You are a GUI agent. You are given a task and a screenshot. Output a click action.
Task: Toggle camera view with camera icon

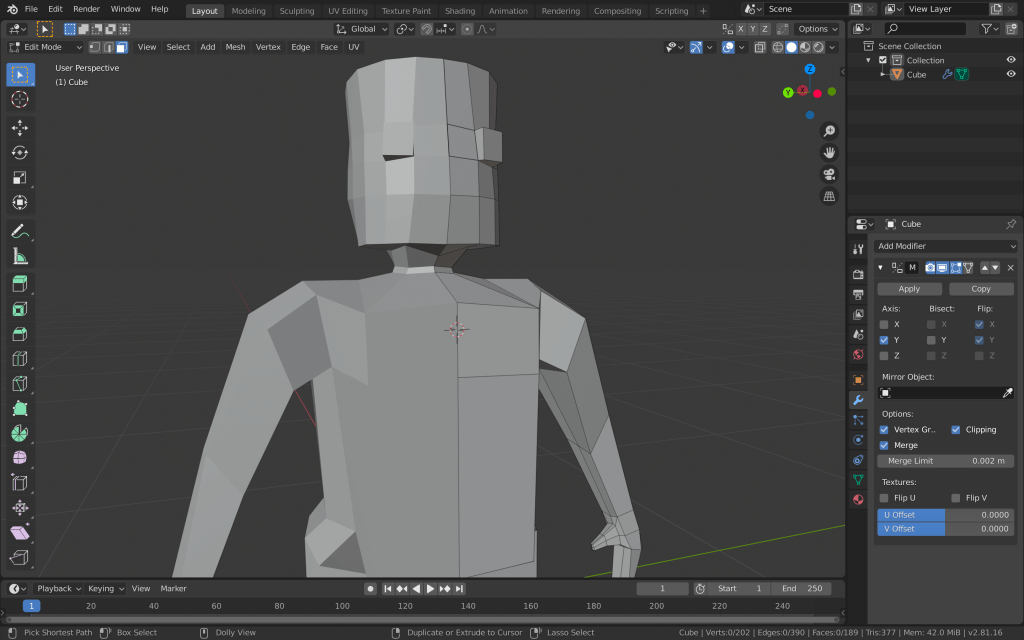[x=829, y=174]
